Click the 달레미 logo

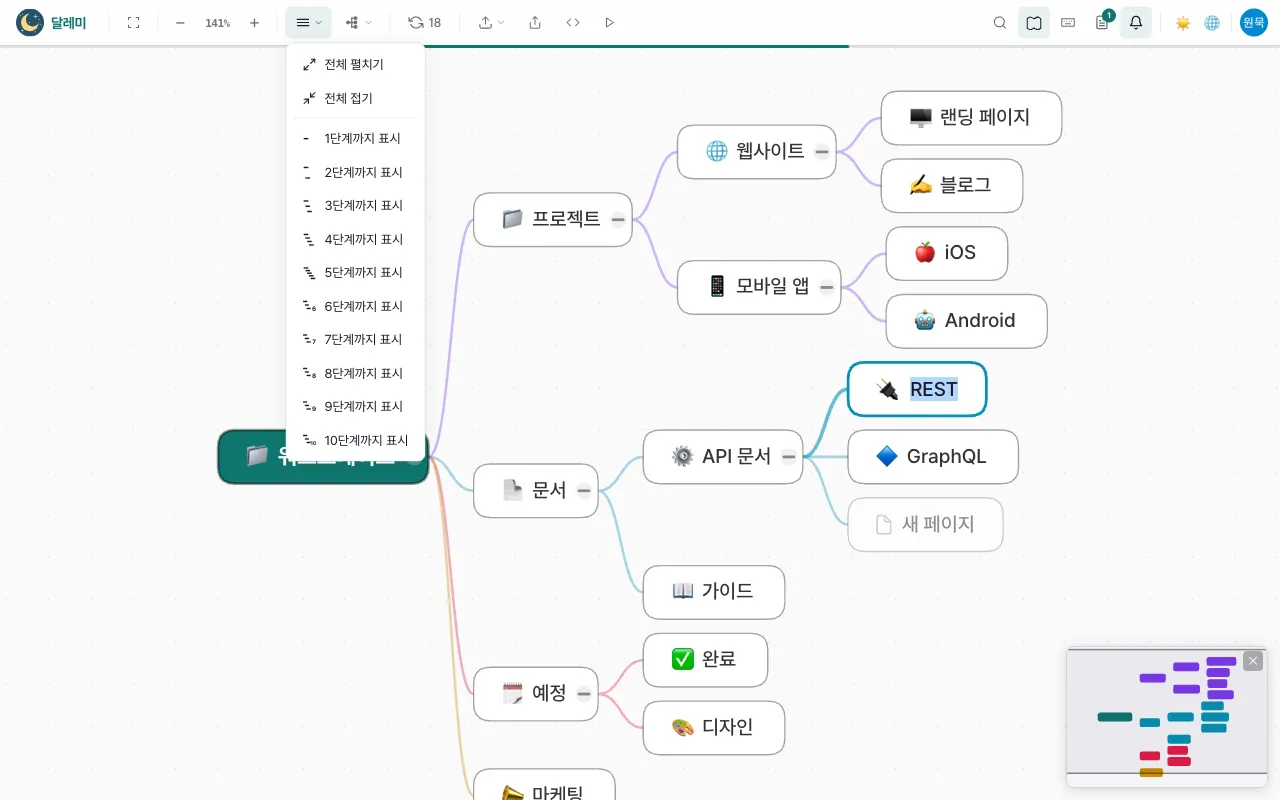pyautogui.click(x=51, y=22)
